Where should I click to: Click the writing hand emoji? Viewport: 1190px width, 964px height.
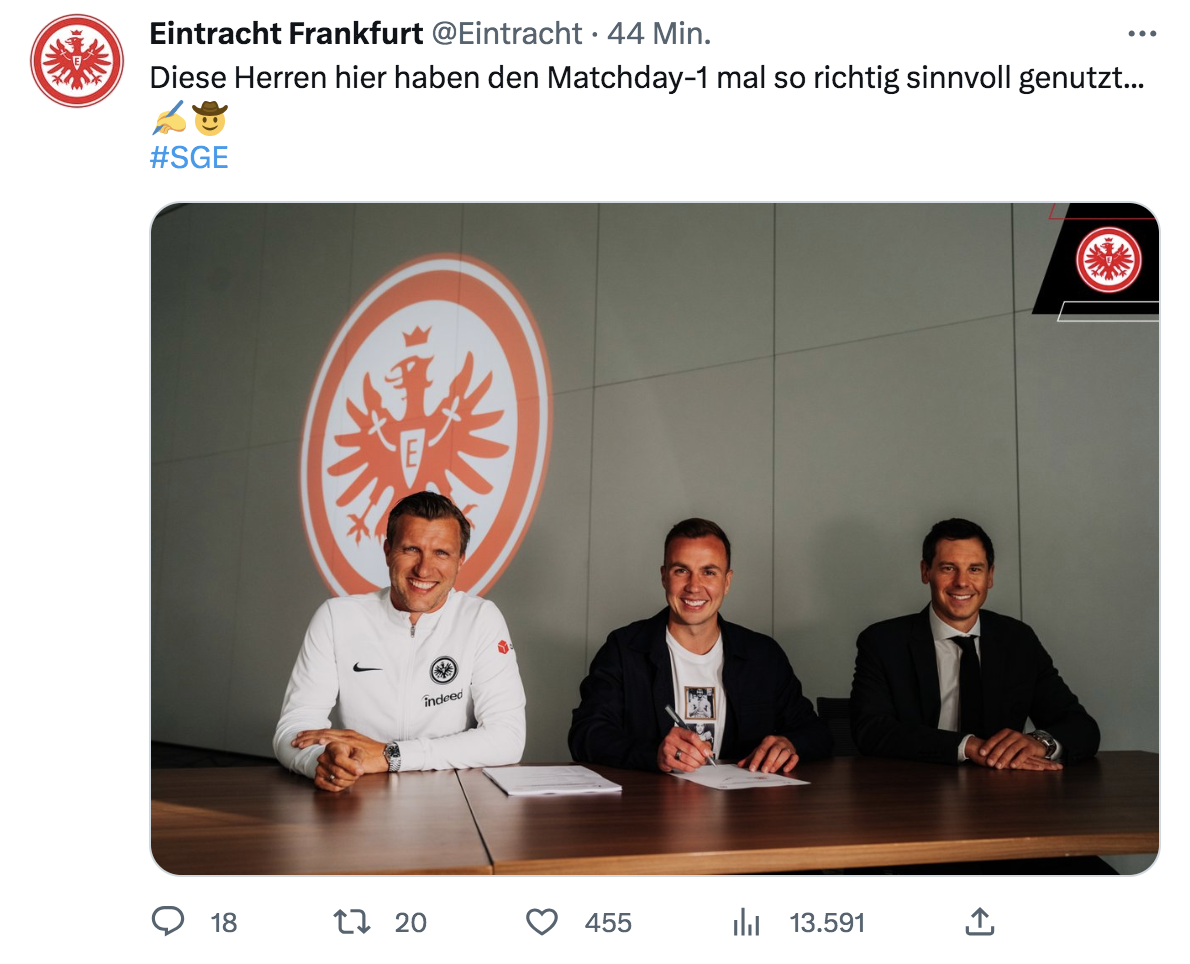pos(168,119)
